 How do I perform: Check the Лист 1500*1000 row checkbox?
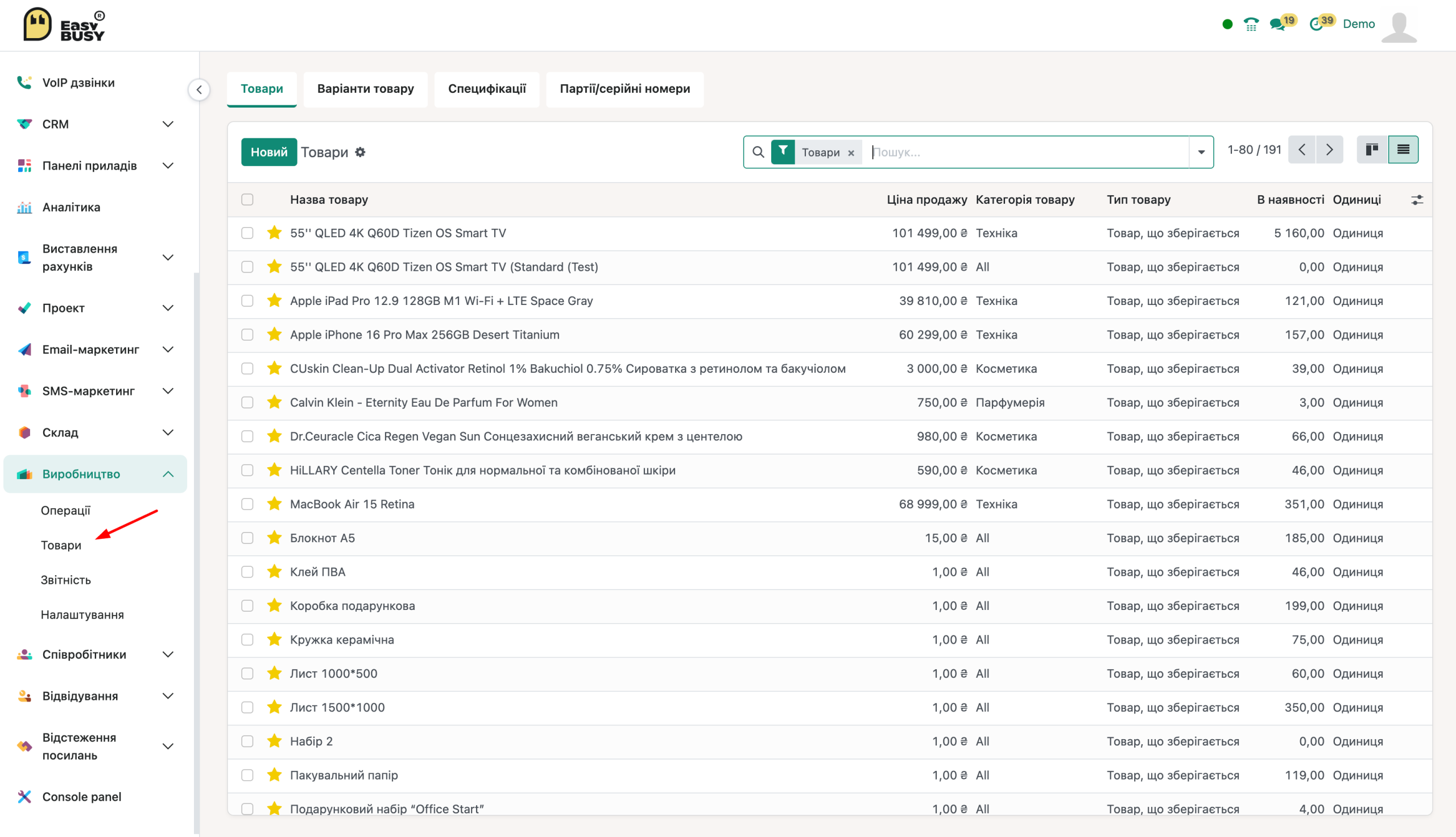[247, 708]
